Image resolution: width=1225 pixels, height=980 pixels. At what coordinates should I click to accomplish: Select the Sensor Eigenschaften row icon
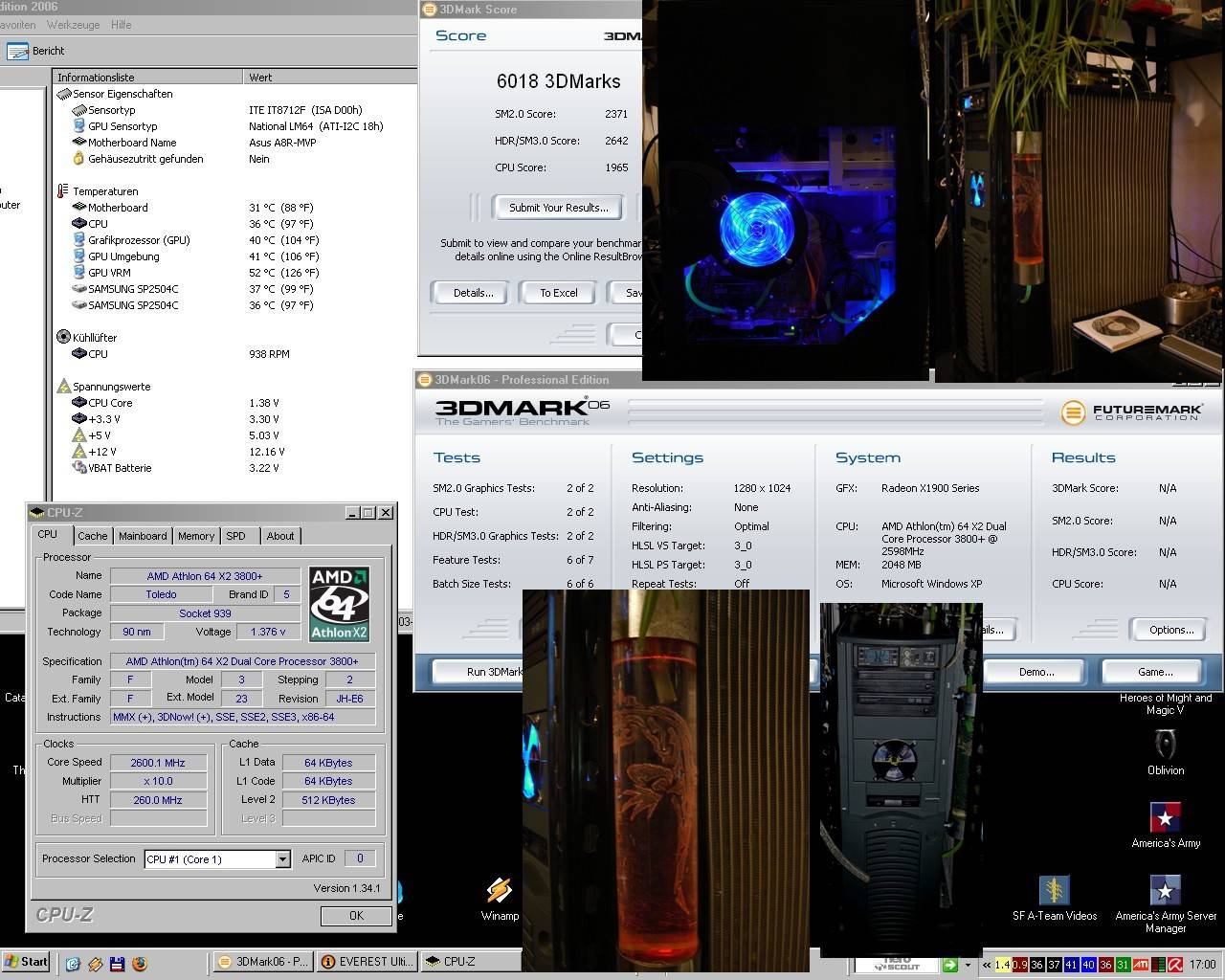click(64, 94)
